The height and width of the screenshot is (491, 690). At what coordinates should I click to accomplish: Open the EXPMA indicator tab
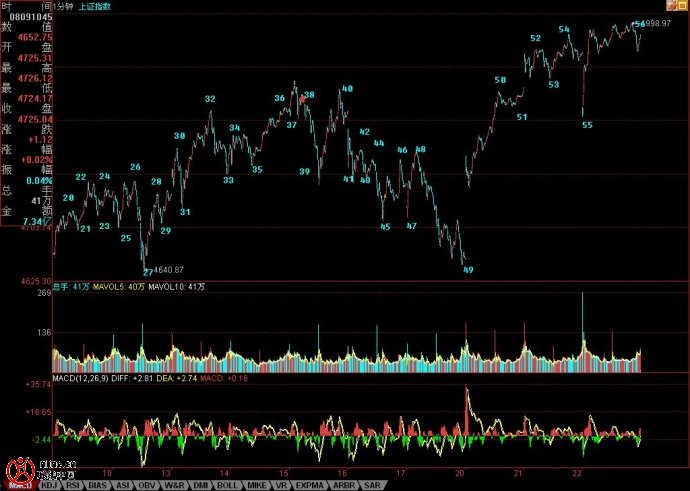point(309,484)
